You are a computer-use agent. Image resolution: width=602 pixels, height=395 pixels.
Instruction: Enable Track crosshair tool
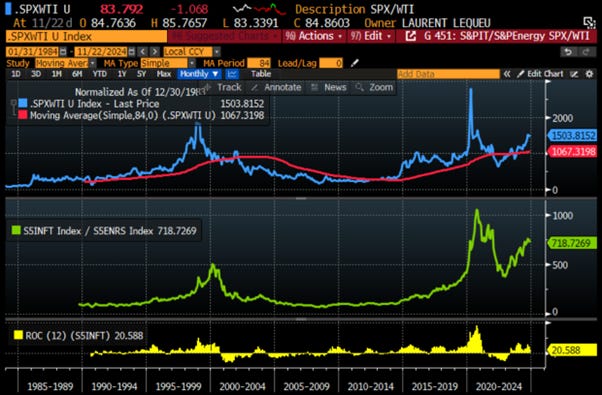(x=225, y=88)
